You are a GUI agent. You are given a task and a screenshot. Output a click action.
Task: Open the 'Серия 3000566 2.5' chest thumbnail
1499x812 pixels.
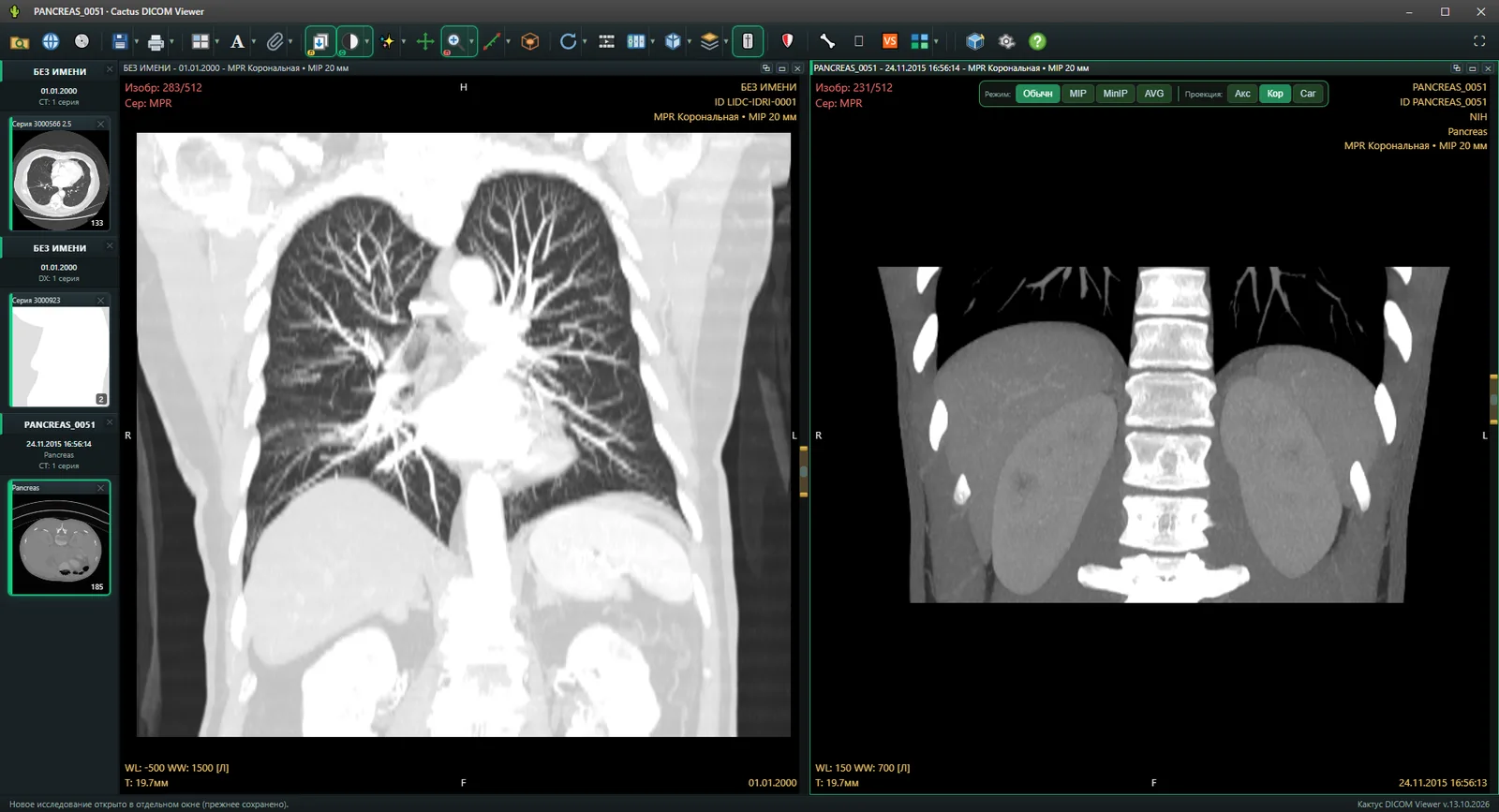[60, 174]
